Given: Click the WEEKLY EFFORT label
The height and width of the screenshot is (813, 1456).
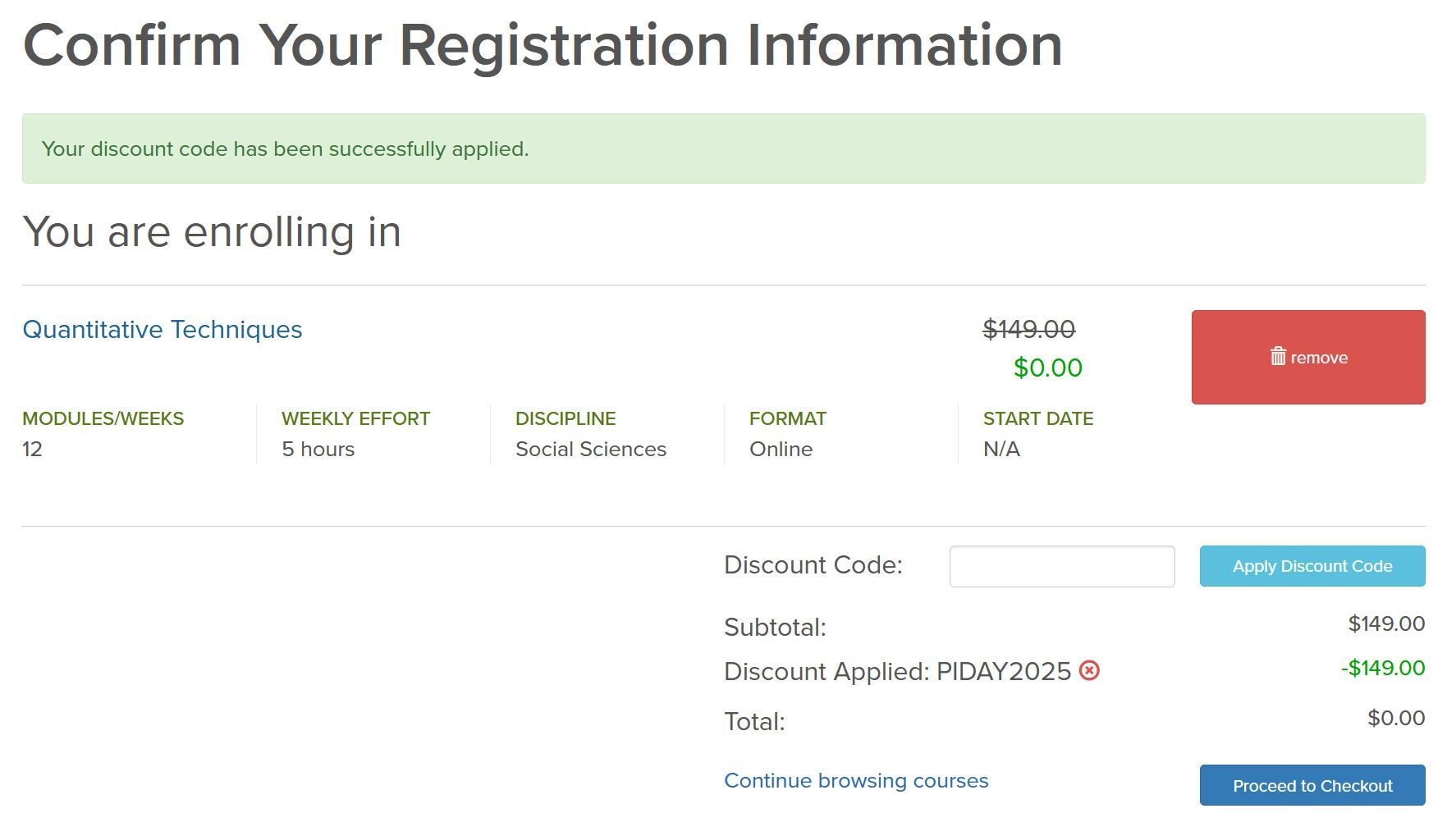Looking at the screenshot, I should point(355,418).
